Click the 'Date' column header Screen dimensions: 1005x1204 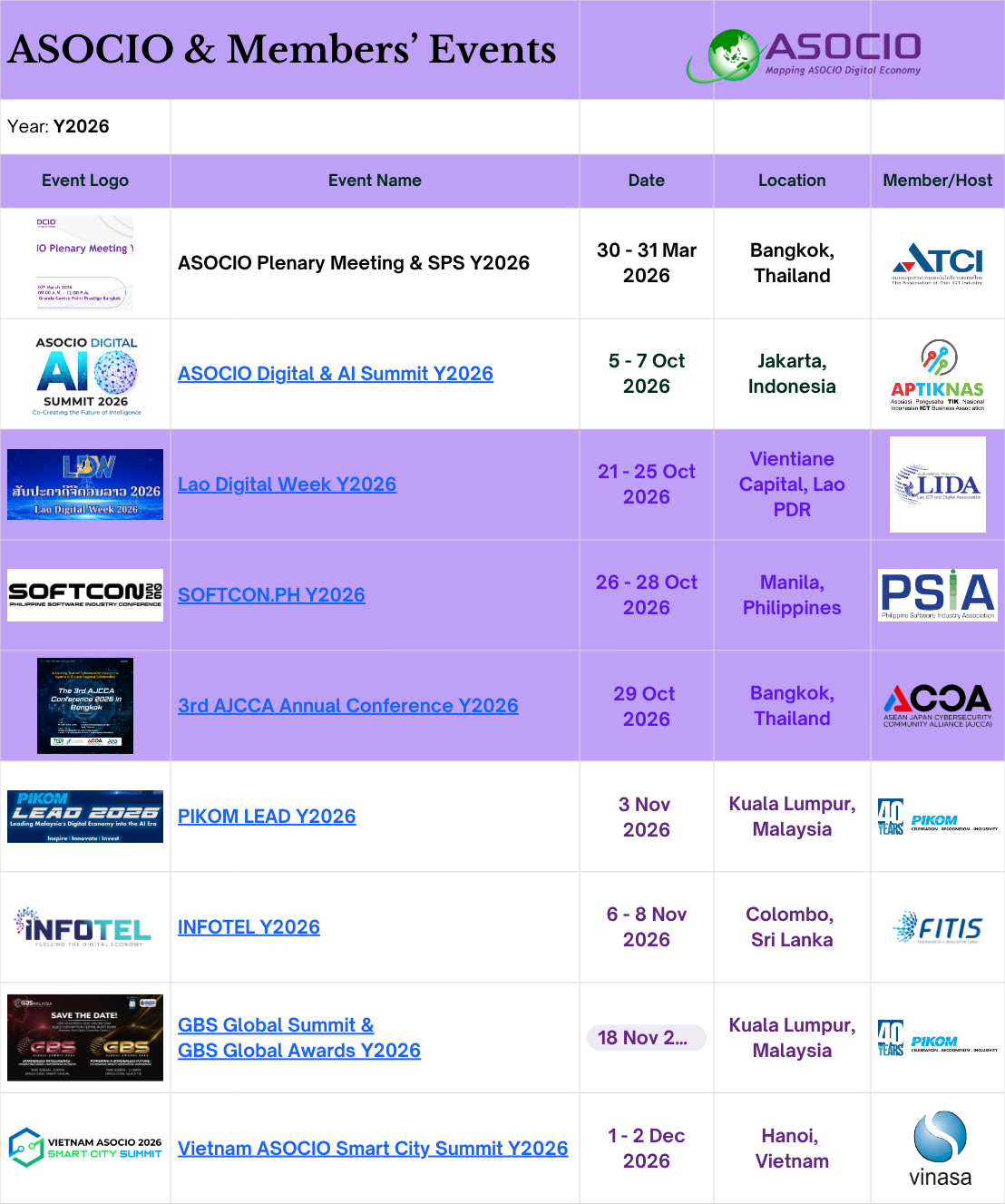[x=647, y=181]
